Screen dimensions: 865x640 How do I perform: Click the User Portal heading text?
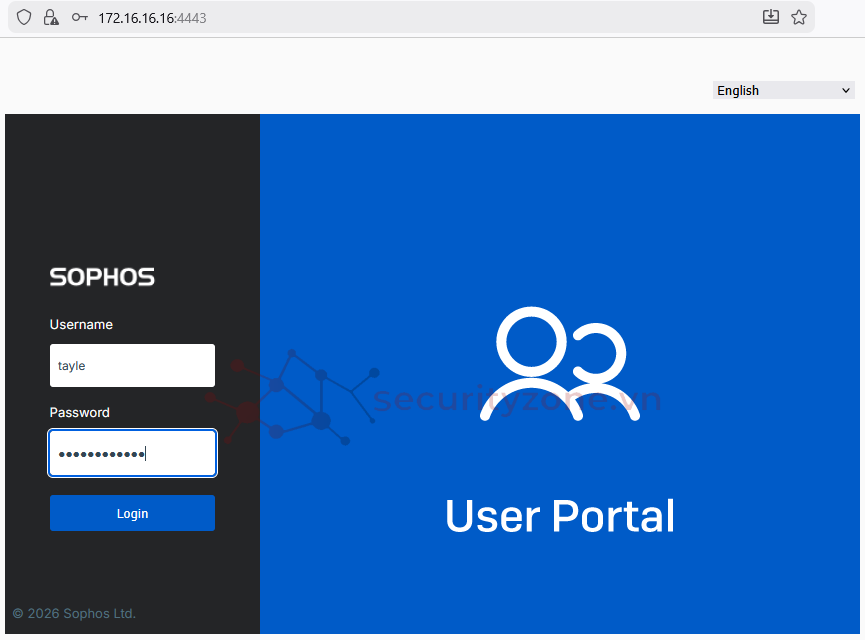coord(559,517)
